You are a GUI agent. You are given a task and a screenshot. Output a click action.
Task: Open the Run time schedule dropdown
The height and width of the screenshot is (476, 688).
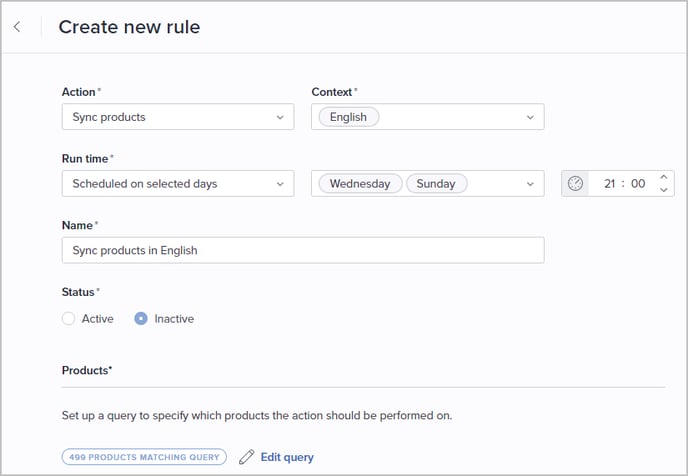(x=178, y=183)
